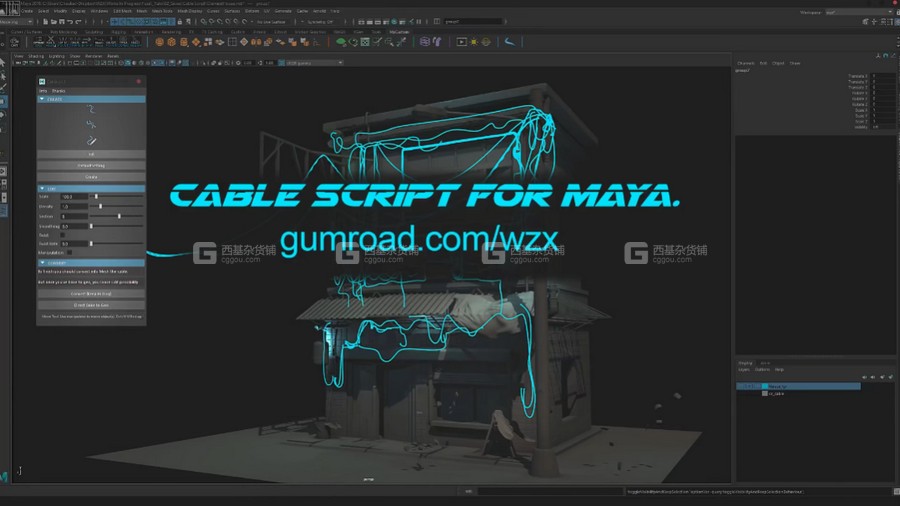Open the Layers menu in layer editor
900x506 pixels.
744,370
